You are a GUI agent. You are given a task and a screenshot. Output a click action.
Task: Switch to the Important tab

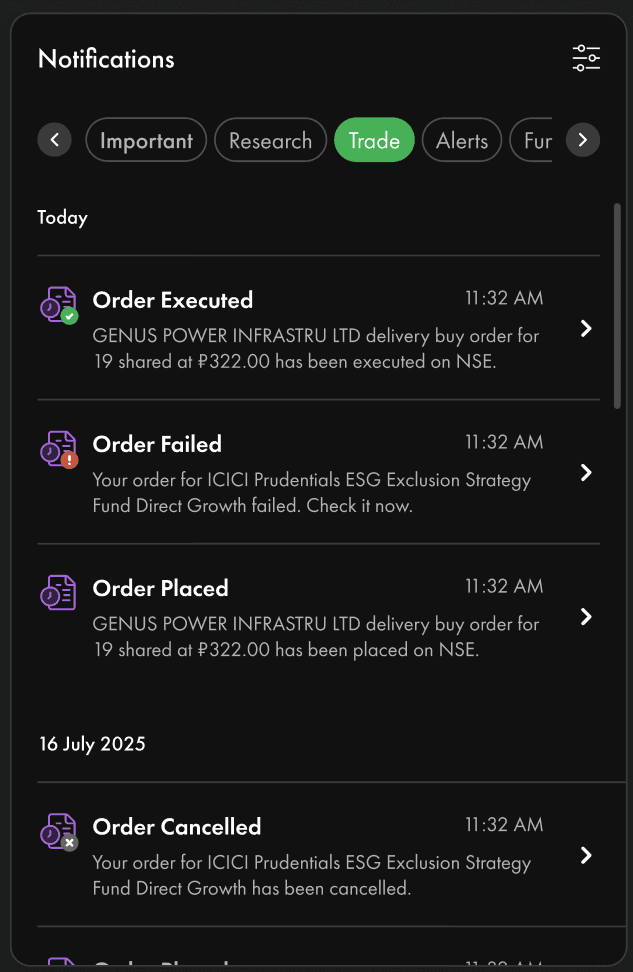pyautogui.click(x=146, y=141)
